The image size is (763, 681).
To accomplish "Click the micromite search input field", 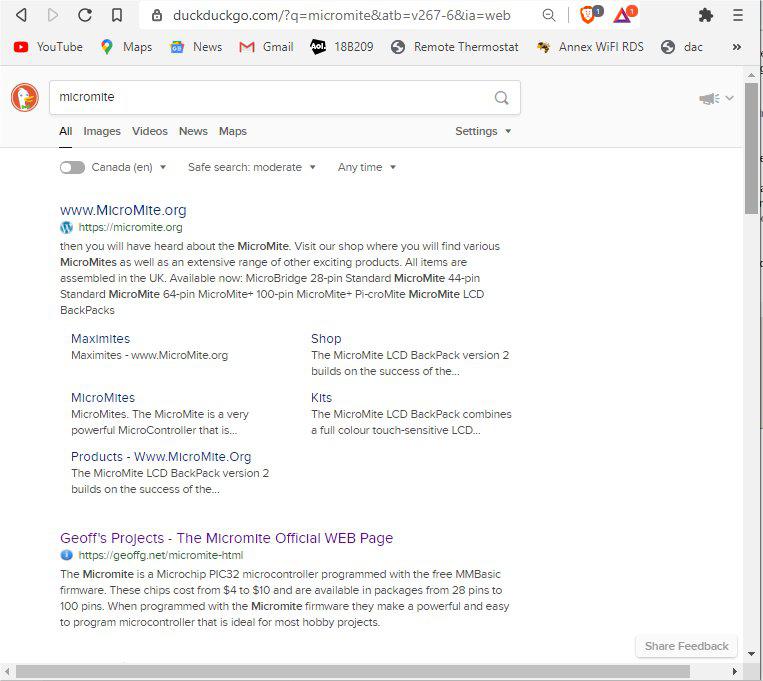I will [270, 98].
